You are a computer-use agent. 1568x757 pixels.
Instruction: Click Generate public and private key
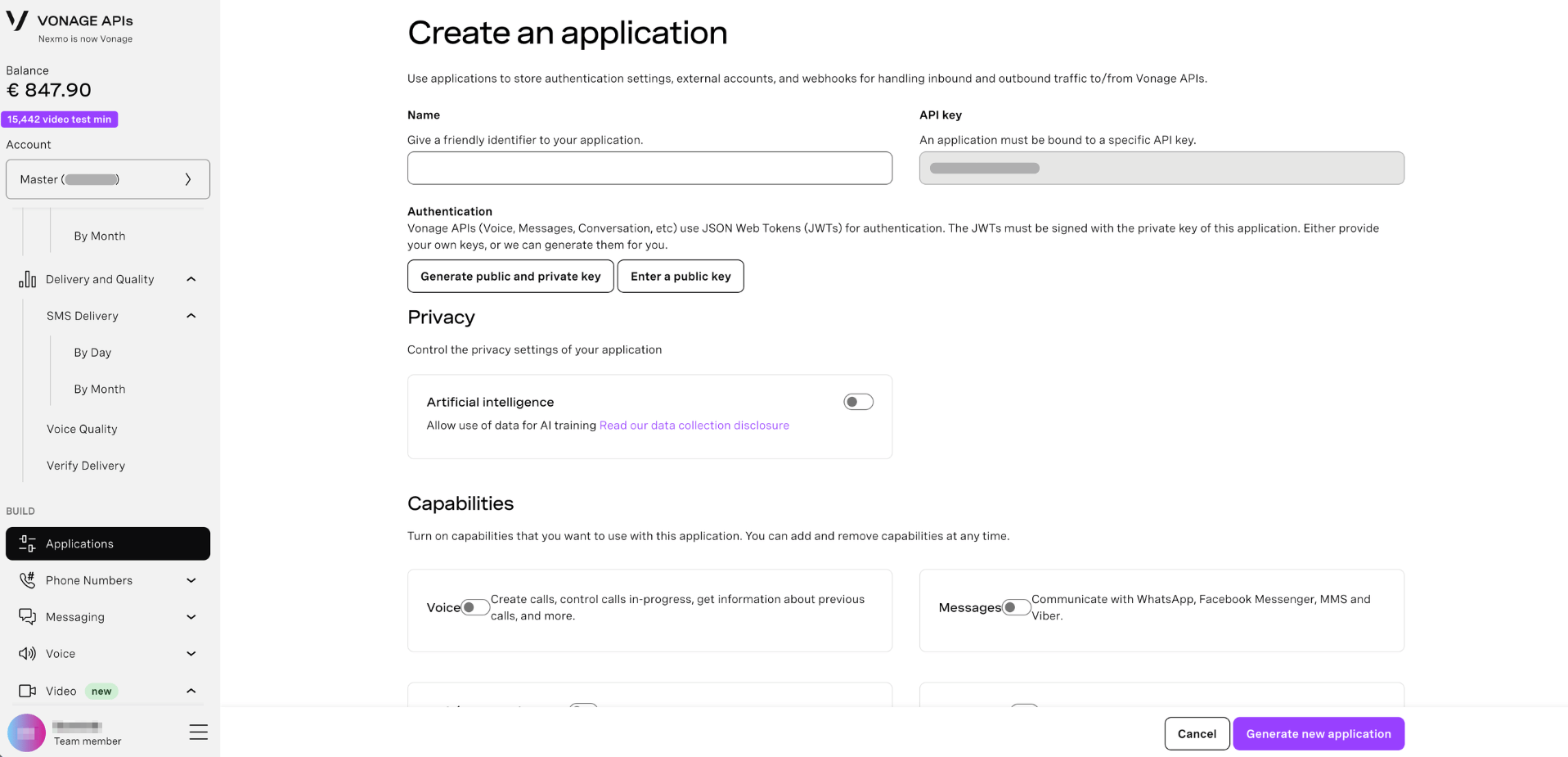pos(510,276)
